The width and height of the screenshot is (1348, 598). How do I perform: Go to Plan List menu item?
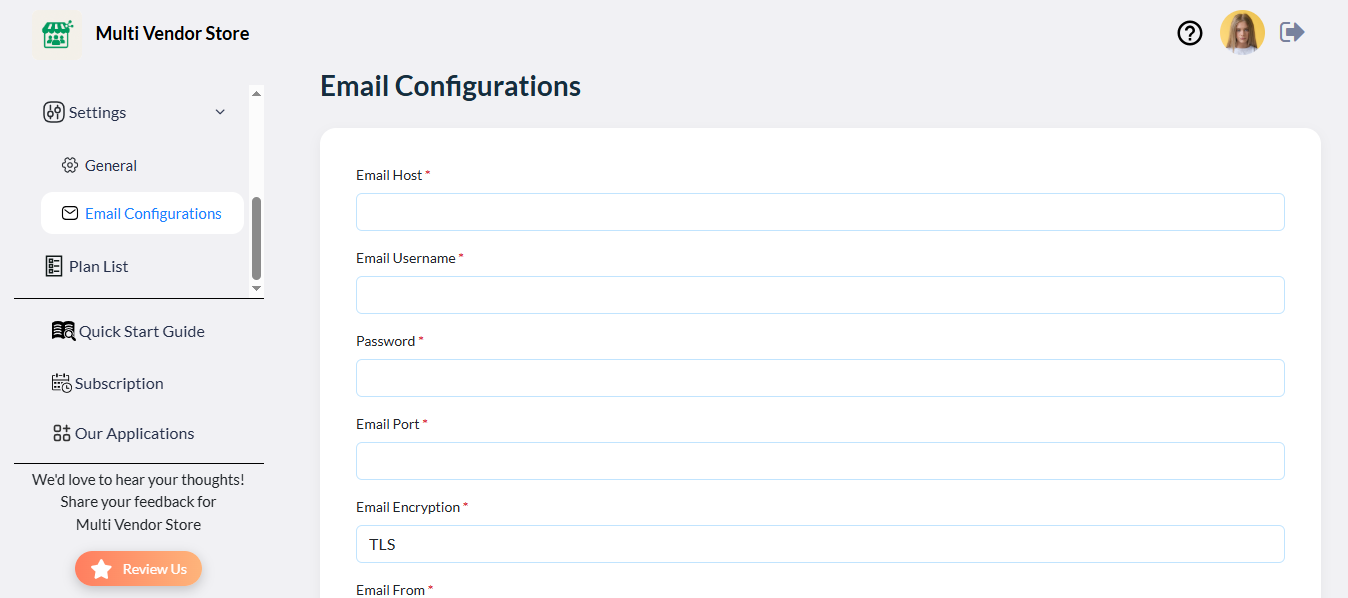99,266
